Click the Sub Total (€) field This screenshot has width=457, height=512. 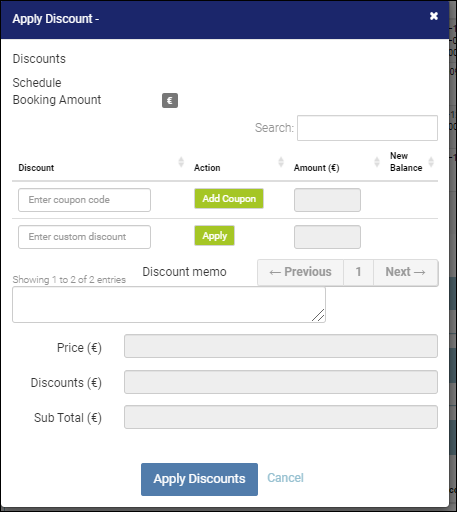click(x=281, y=417)
